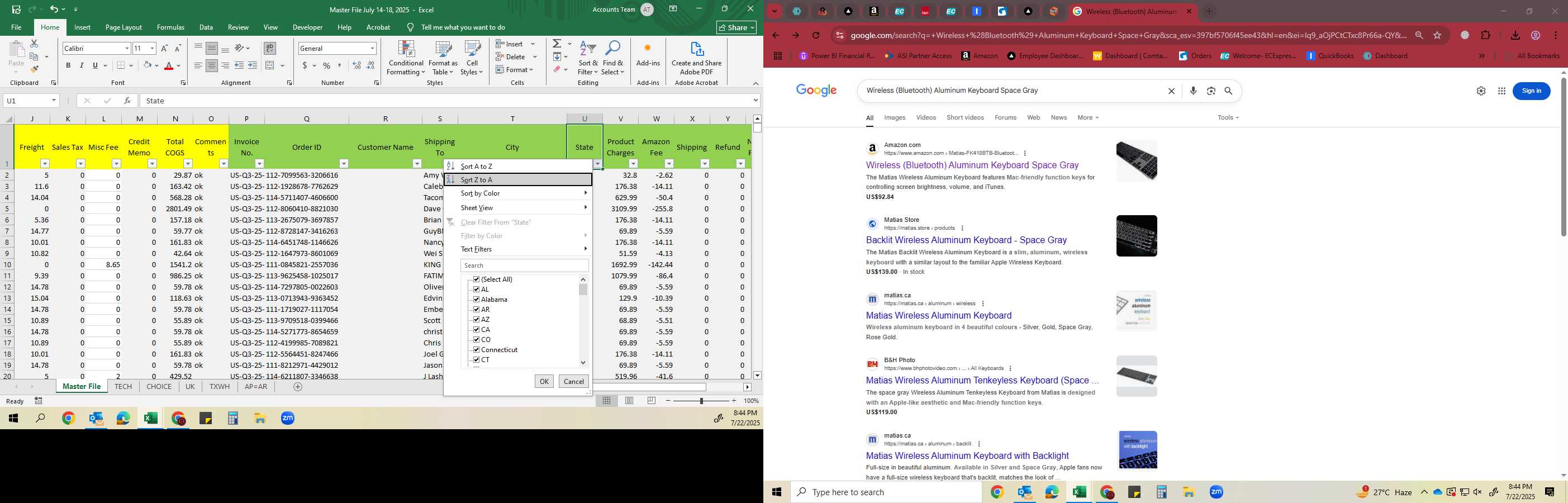Uncheck the AL filter checkbox
Image resolution: width=1568 pixels, height=503 pixels.
click(x=476, y=290)
